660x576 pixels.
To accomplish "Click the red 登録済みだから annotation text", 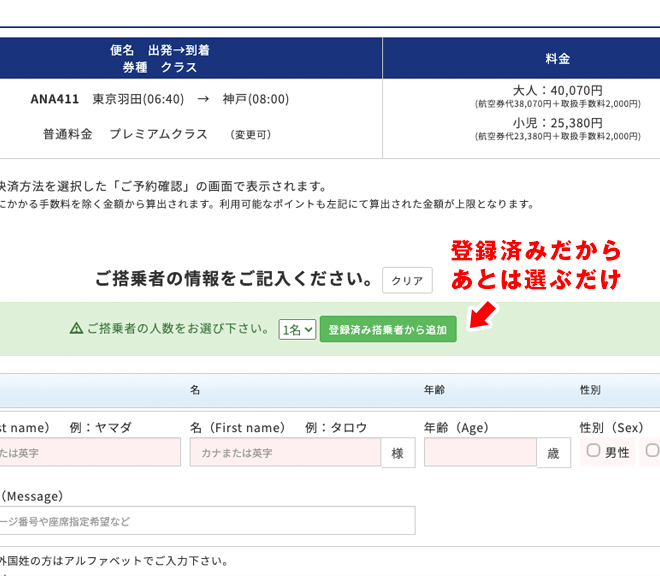I will point(536,250).
